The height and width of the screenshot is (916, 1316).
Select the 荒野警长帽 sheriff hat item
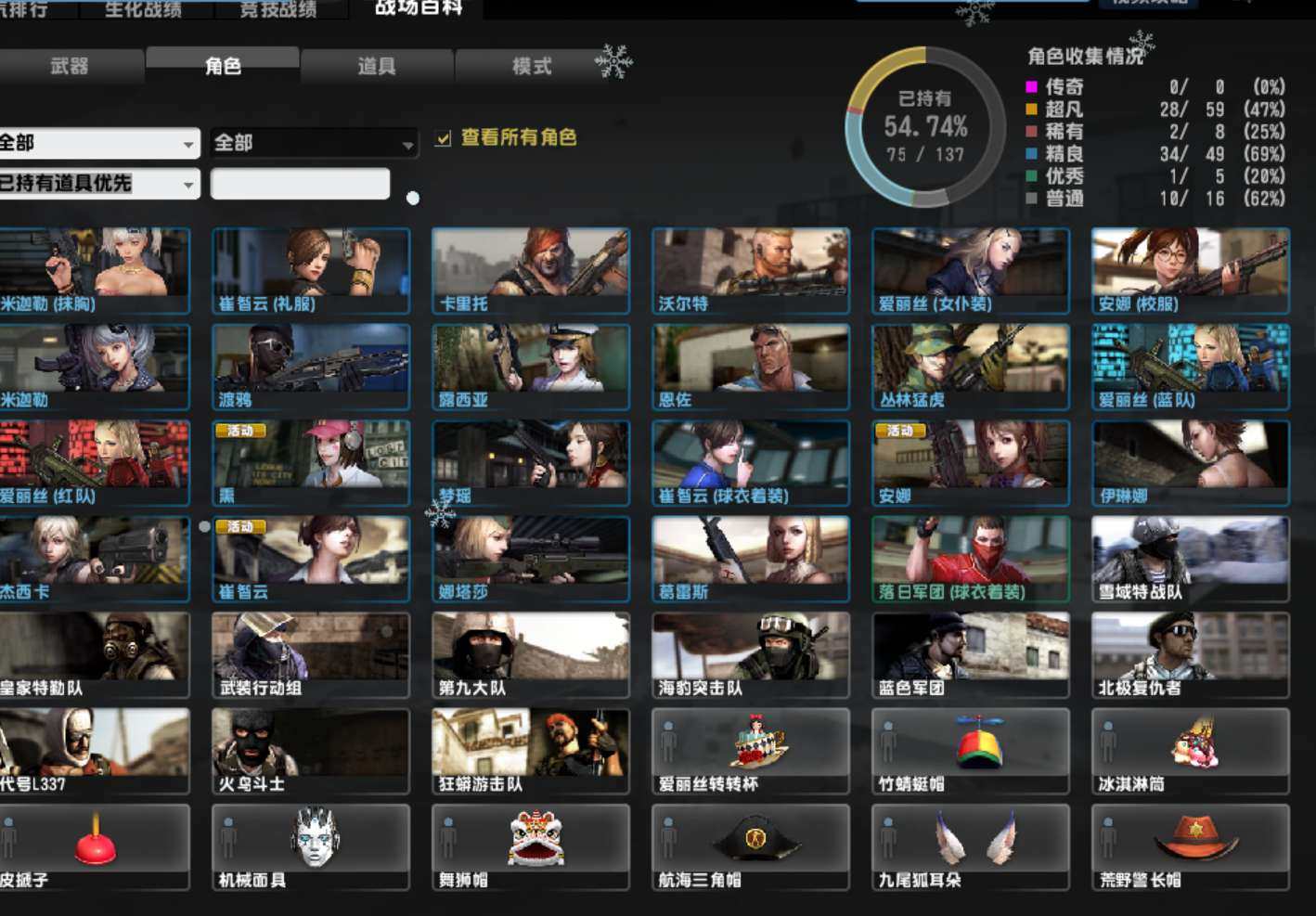[x=1190, y=846]
